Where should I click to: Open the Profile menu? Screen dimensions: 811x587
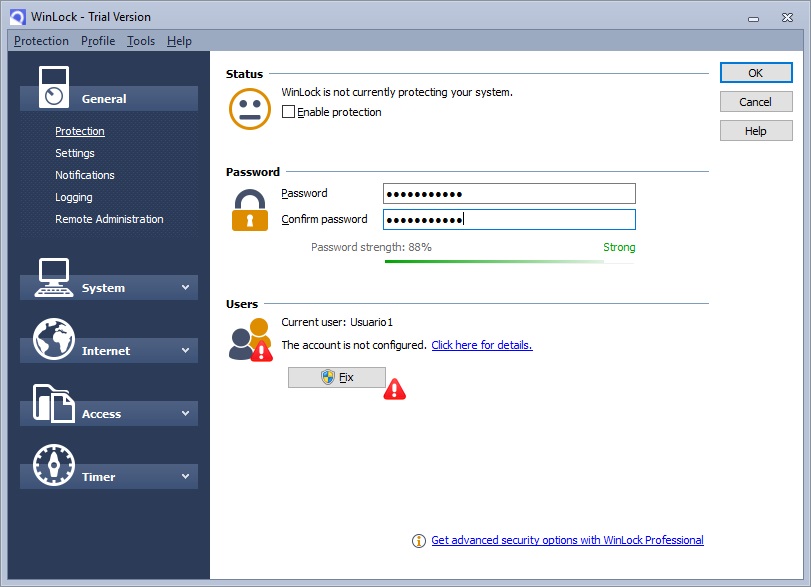click(98, 41)
